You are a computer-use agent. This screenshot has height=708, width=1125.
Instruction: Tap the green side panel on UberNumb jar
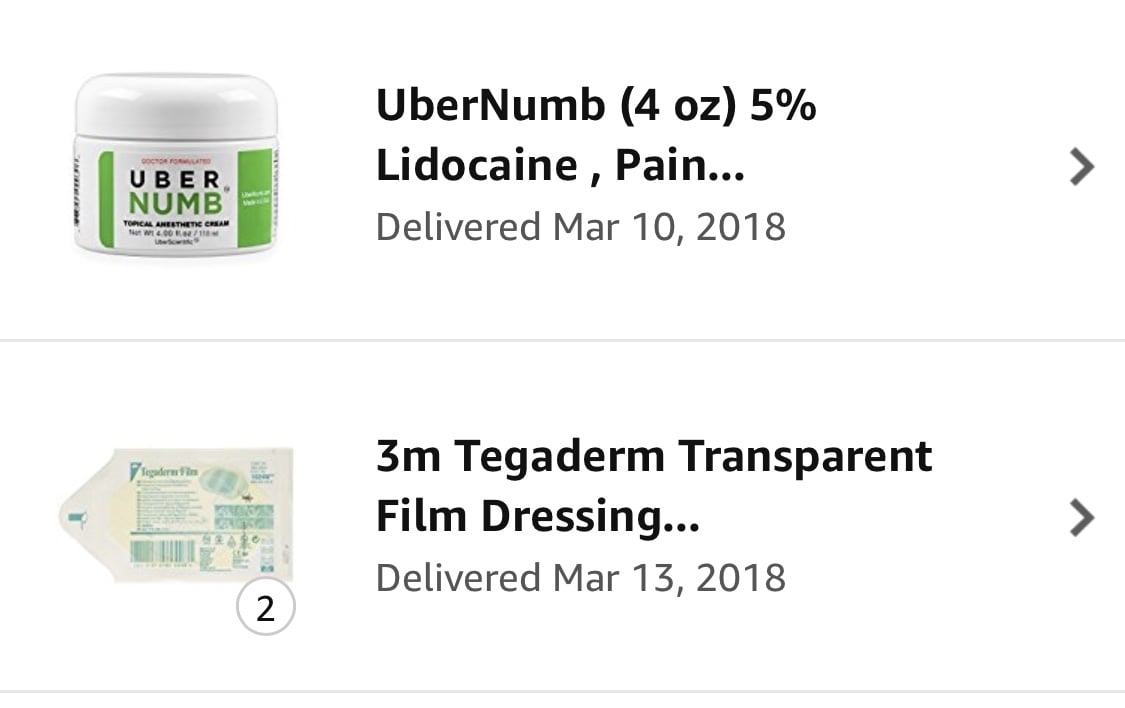pyautogui.click(x=255, y=199)
